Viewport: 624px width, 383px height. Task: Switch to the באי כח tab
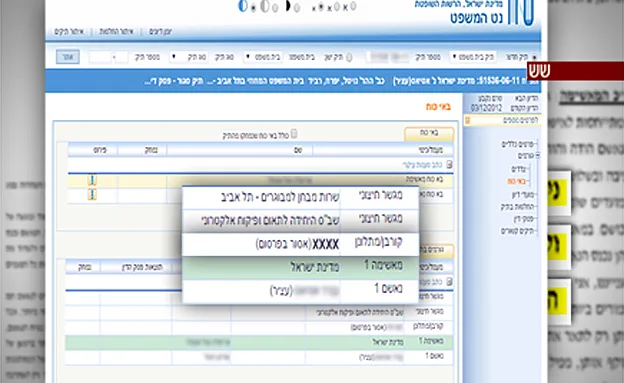click(429, 134)
